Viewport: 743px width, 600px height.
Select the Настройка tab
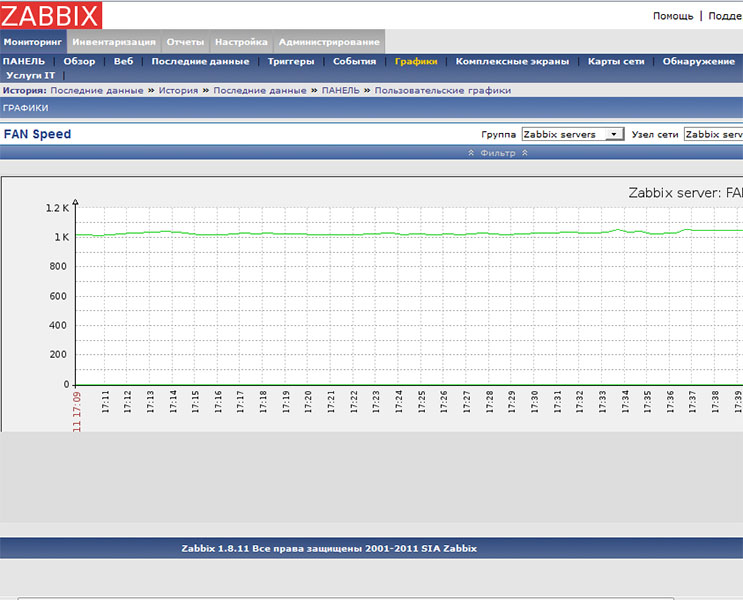point(241,42)
